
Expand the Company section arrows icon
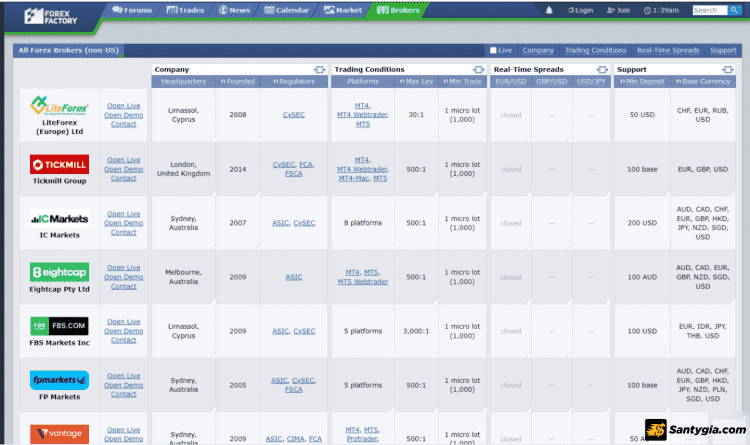[x=320, y=69]
